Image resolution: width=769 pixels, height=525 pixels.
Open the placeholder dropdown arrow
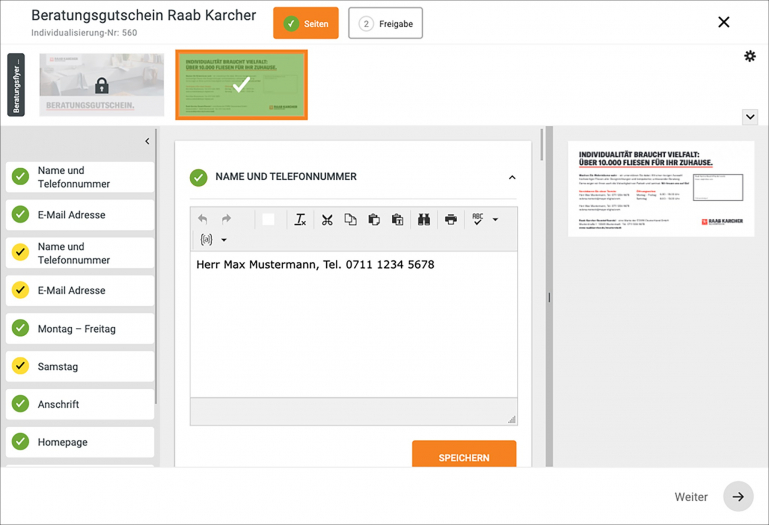tap(224, 240)
